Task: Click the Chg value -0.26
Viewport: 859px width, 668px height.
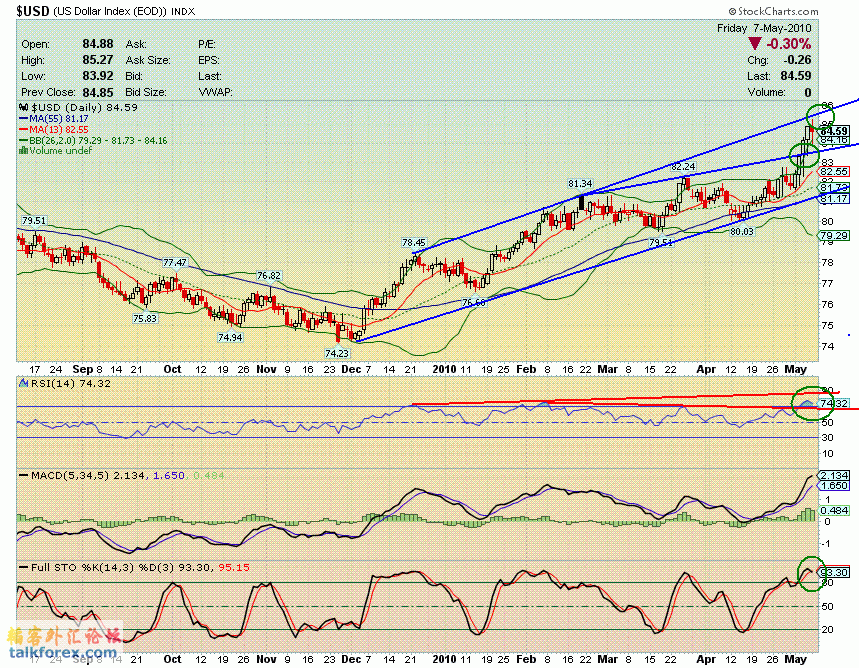Action: [x=797, y=60]
